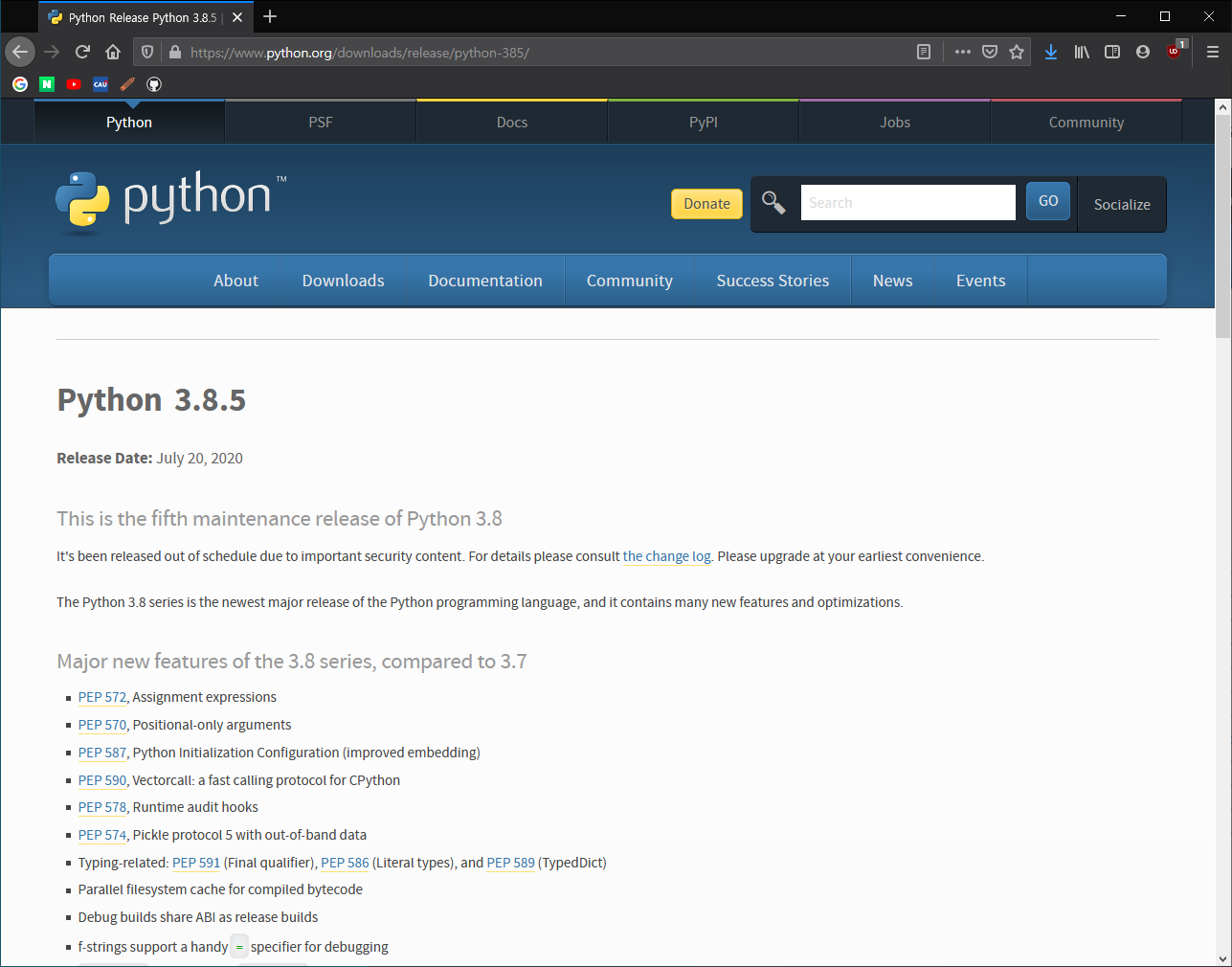Switch to the Docs top tab
Viewport: 1232px width, 967px height.
point(512,122)
